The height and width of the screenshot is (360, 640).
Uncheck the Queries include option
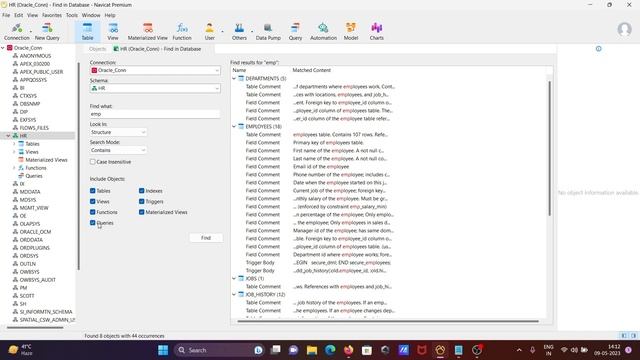click(93, 223)
